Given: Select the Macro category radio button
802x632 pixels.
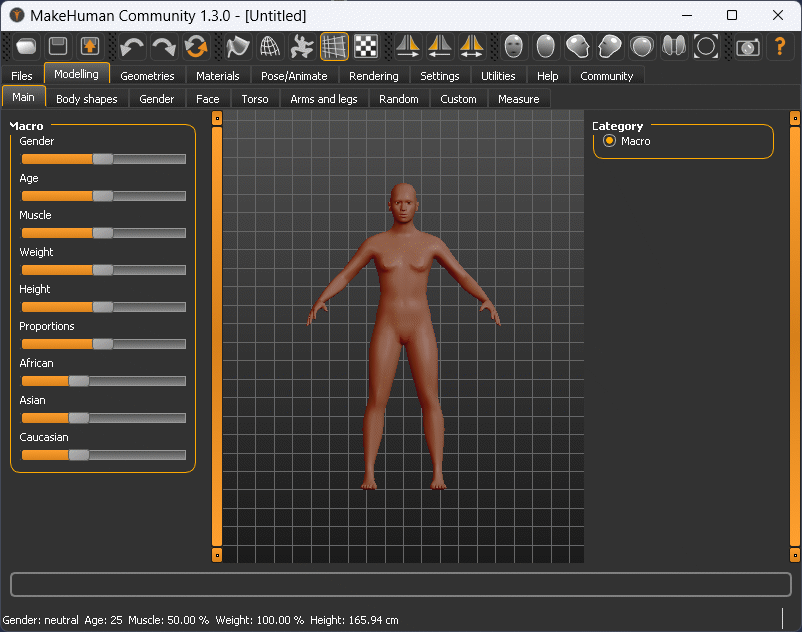Looking at the screenshot, I should [x=609, y=141].
